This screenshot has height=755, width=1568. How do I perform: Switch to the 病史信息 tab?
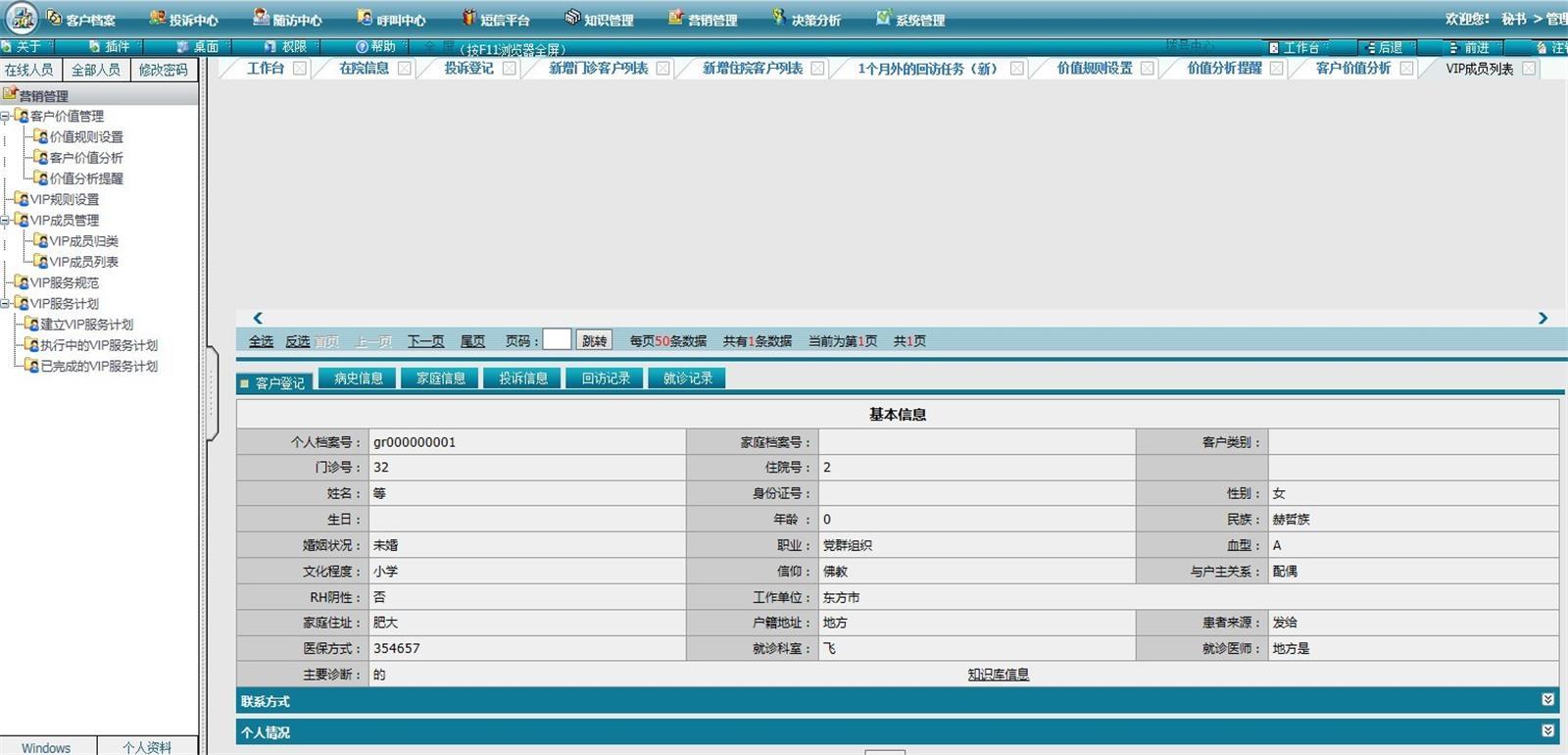[358, 378]
